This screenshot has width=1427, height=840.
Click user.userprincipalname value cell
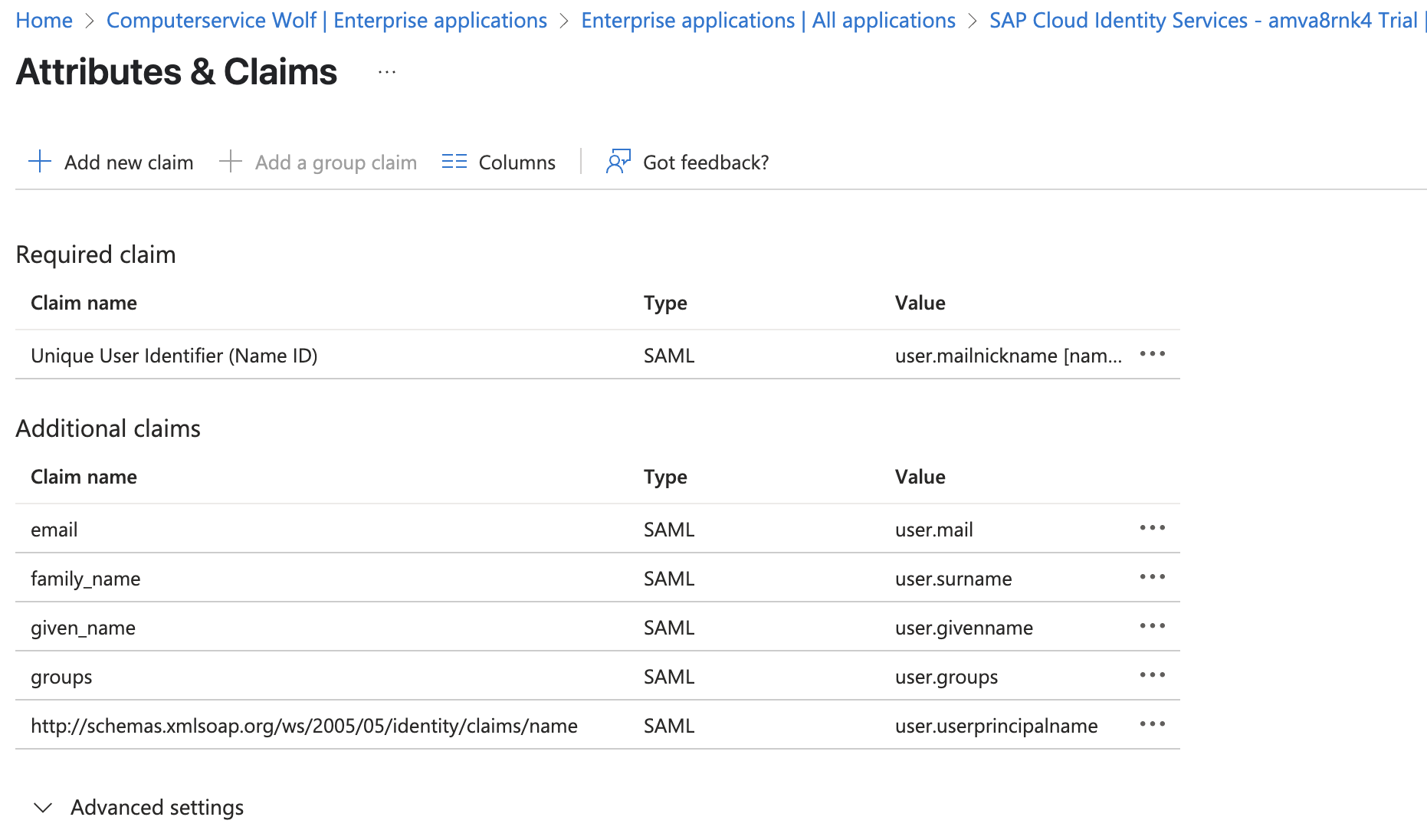[996, 726]
